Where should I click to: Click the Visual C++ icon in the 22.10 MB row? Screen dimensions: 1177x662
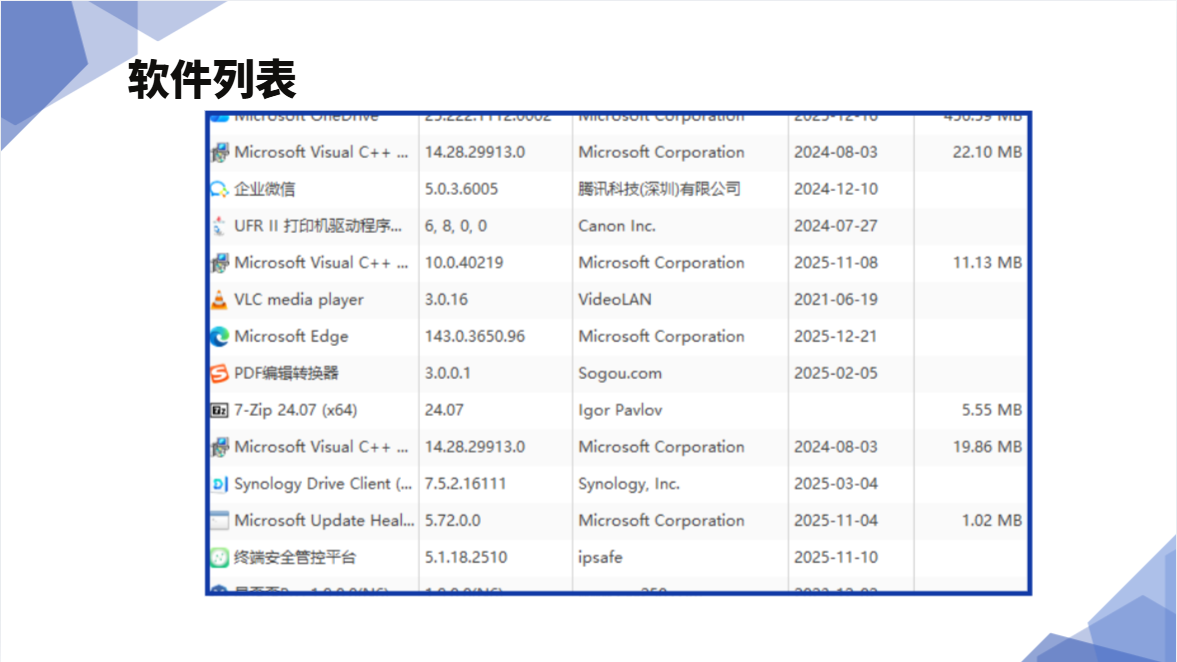point(219,152)
